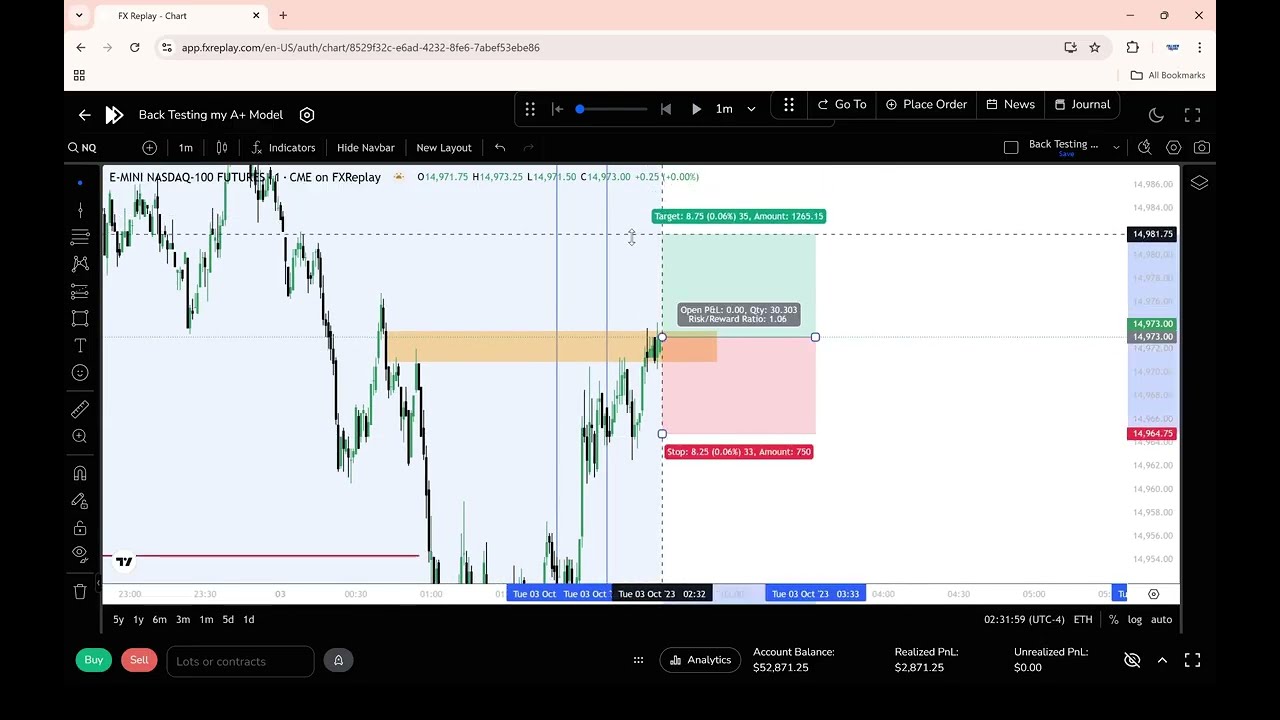The height and width of the screenshot is (720, 1280).
Task: Toggle stay in drawing mode
Action: (80, 500)
